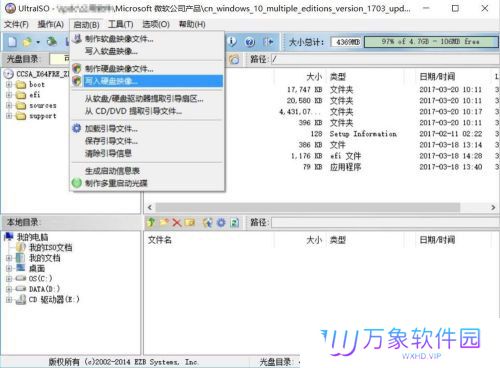Viewport: 500px width, 368px height.
Task: Open the 工具(T) menu
Action: tap(121, 24)
